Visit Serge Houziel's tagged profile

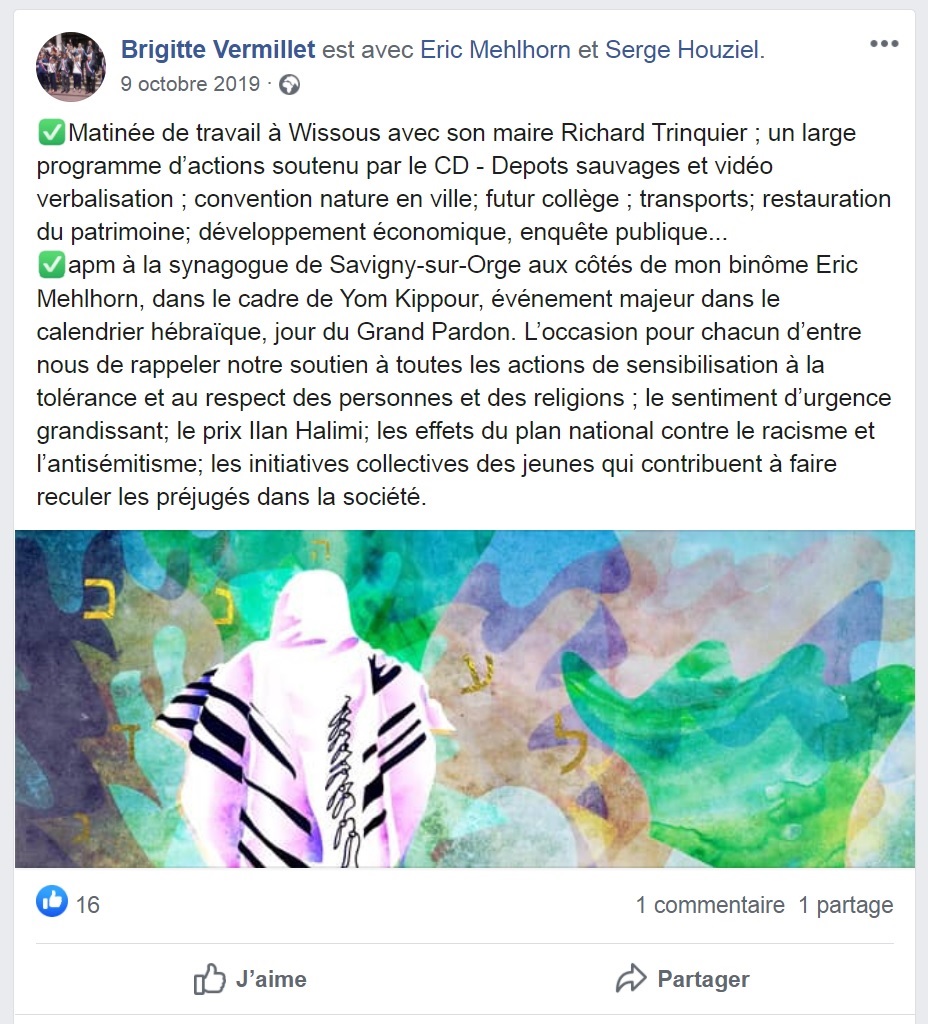point(682,50)
